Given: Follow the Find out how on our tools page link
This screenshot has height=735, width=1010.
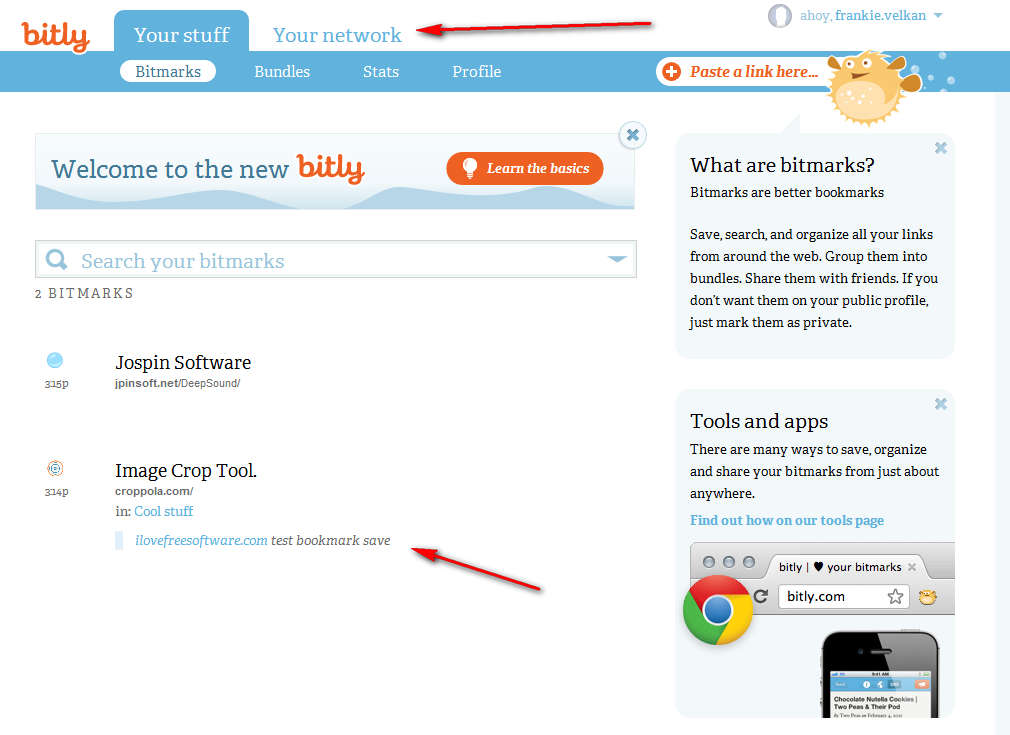Looking at the screenshot, I should pos(786,520).
